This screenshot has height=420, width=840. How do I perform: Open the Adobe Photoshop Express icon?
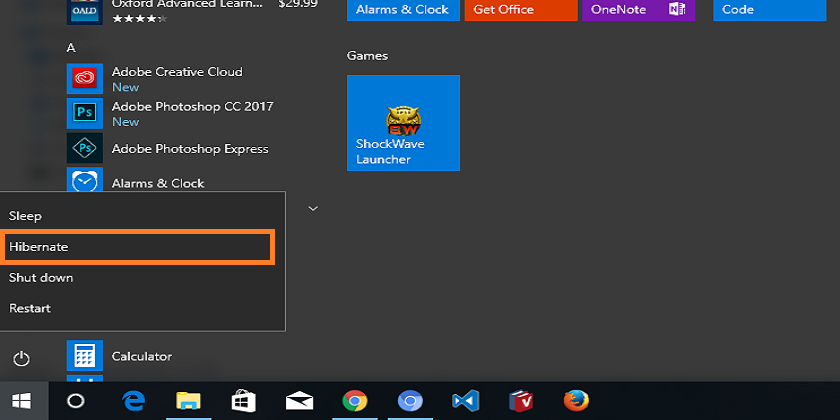85,148
